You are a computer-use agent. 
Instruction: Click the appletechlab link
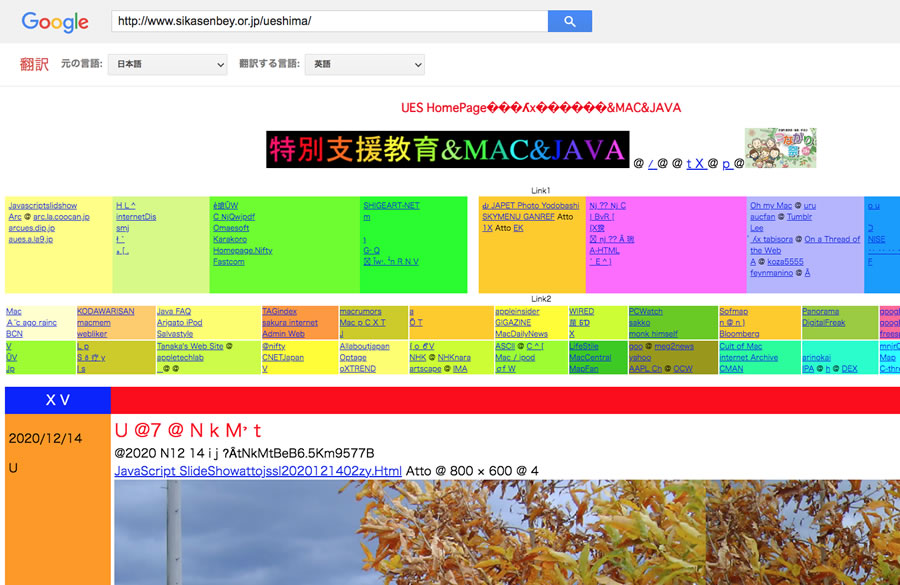click(180, 357)
